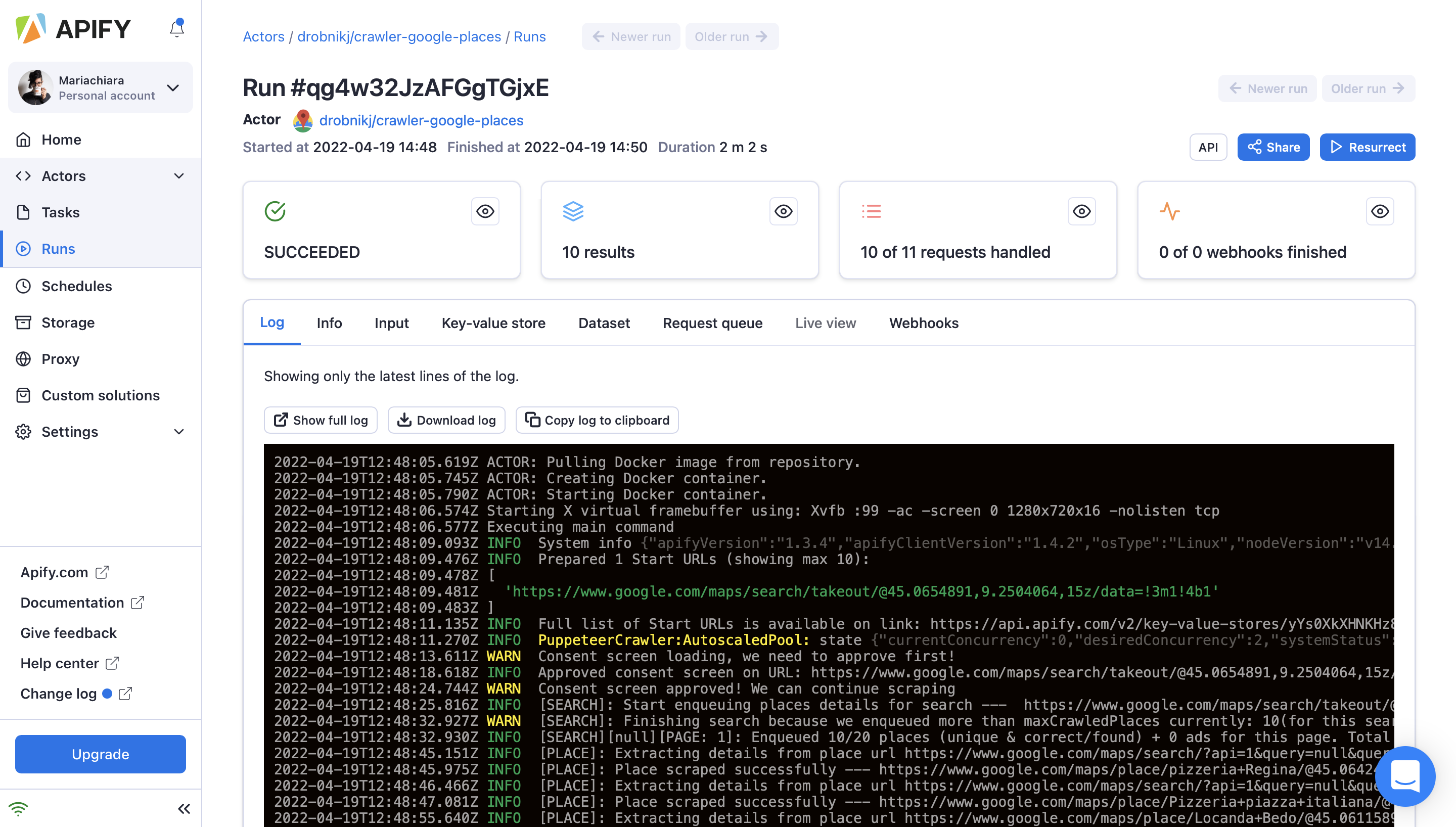Image resolution: width=1456 pixels, height=827 pixels.
Task: Expand the Mariachiara account switcher
Action: pyautogui.click(x=173, y=87)
